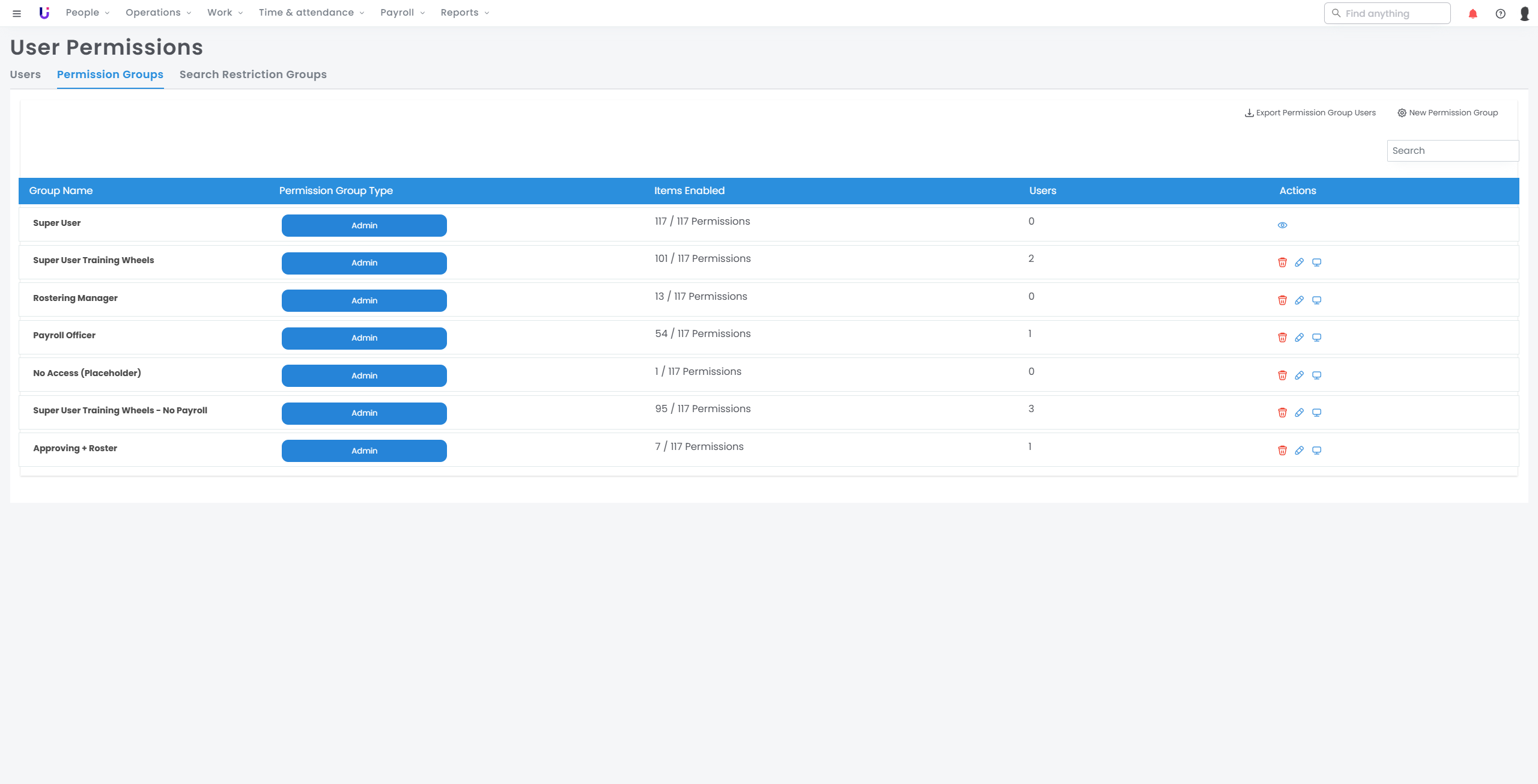This screenshot has height=784, width=1538.
Task: Open the user profile avatar icon
Action: pyautogui.click(x=1524, y=14)
